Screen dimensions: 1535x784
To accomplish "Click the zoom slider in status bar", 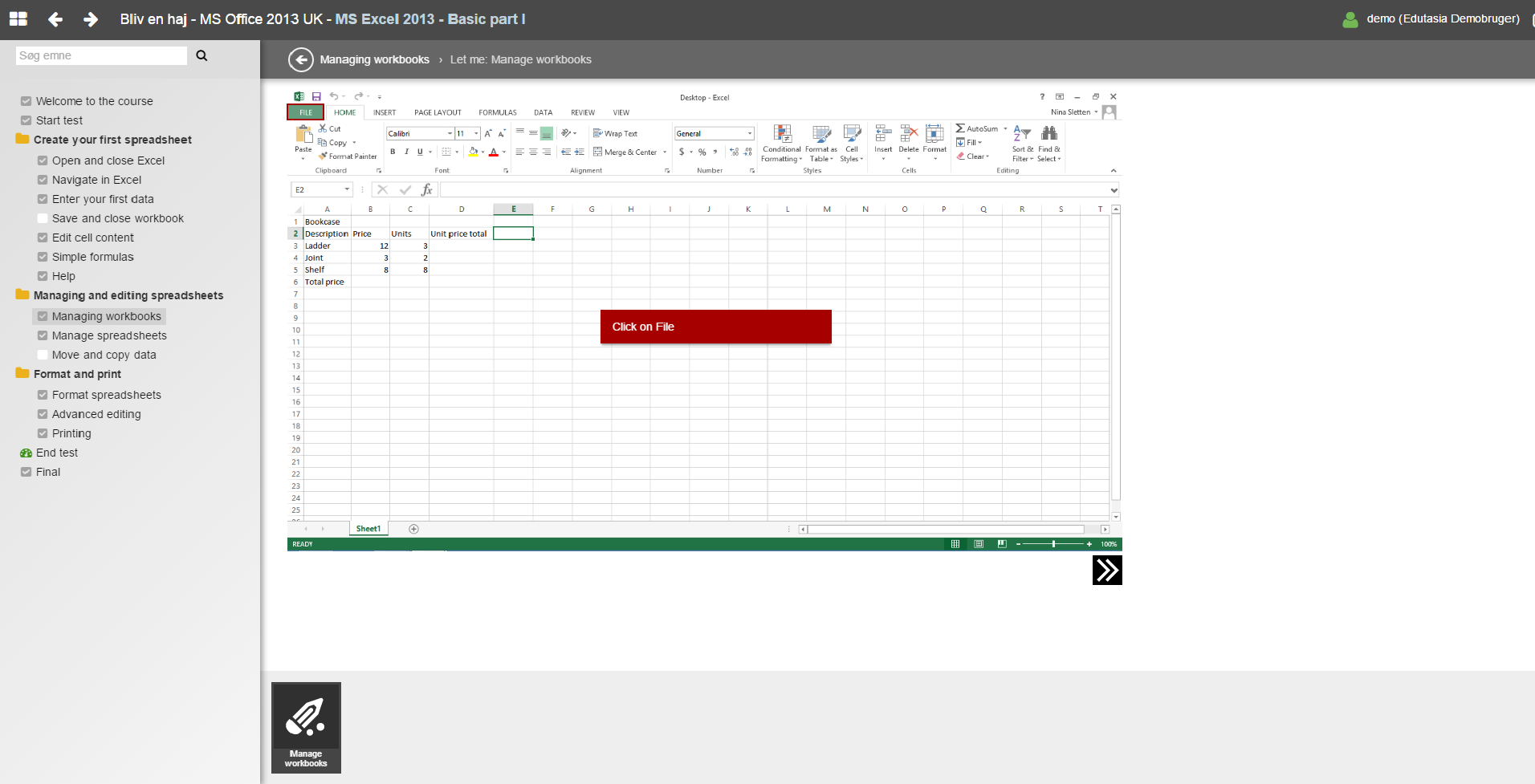I will click(1053, 544).
